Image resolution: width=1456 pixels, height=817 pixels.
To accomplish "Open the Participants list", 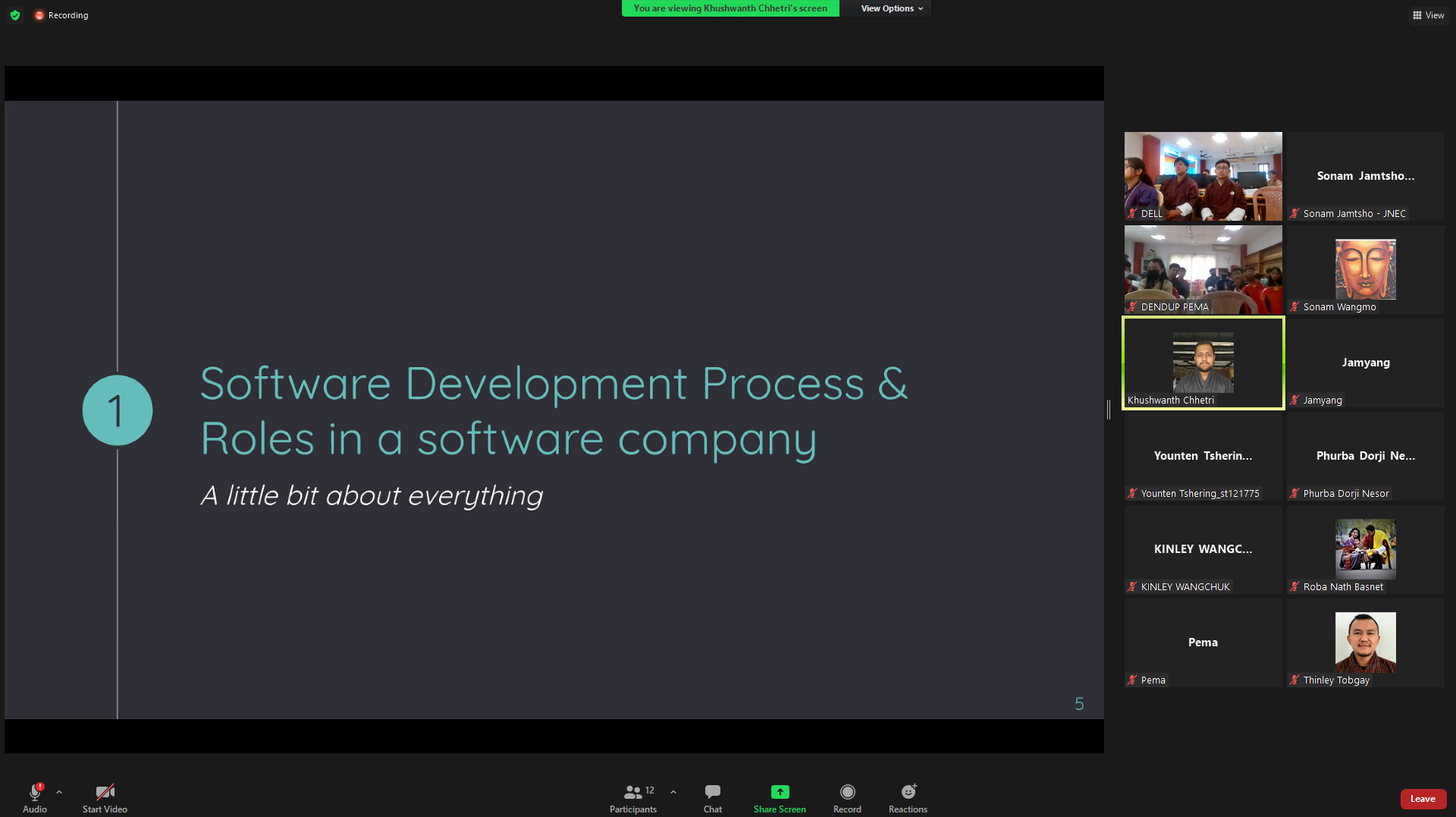I will 633,797.
